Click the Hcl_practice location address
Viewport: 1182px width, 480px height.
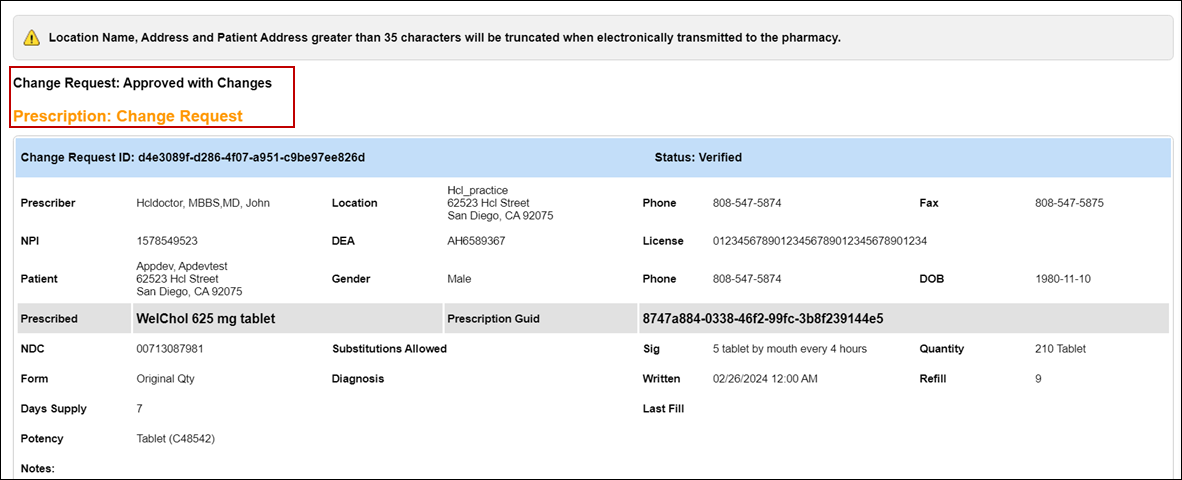pos(500,203)
